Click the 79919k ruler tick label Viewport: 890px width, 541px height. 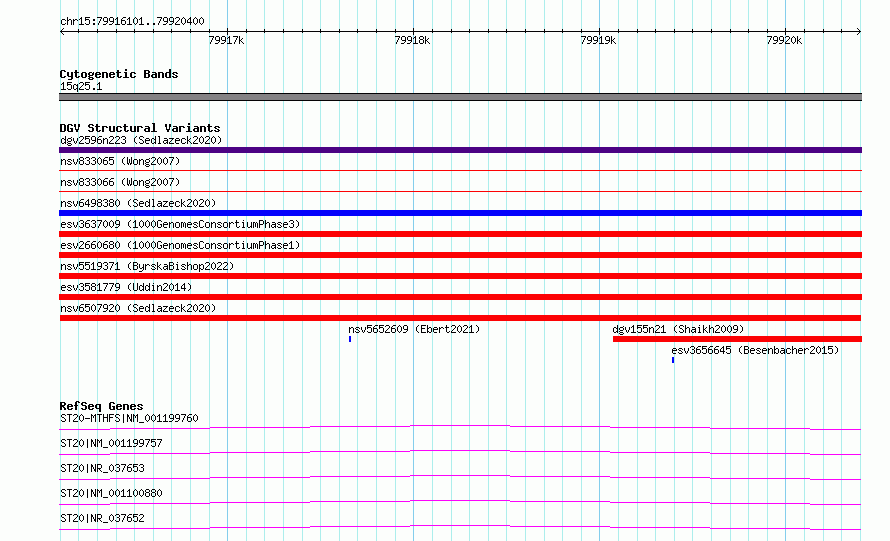pyautogui.click(x=598, y=40)
